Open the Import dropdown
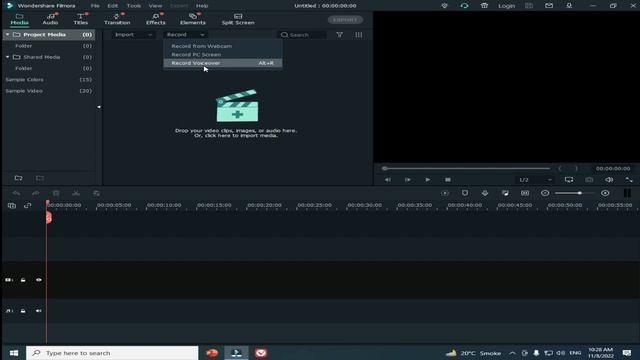Viewport: 640px width, 360px height. [133, 35]
